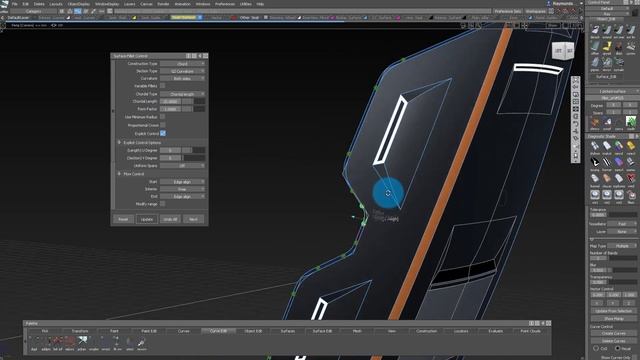The width and height of the screenshot is (640, 360).
Task: Enable the Variable Fillets checkbox
Action: click(162, 86)
